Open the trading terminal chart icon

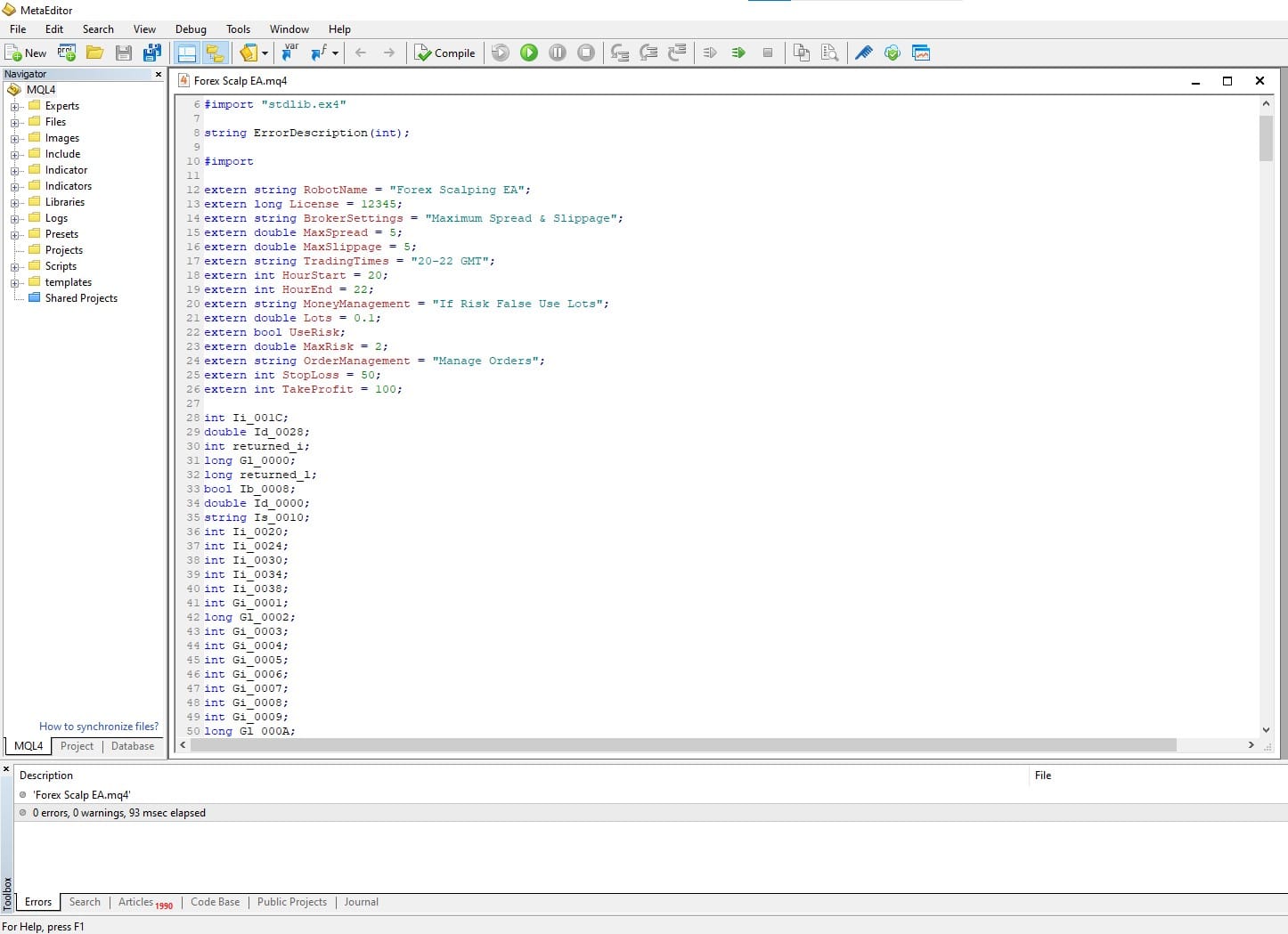pyautogui.click(x=921, y=53)
